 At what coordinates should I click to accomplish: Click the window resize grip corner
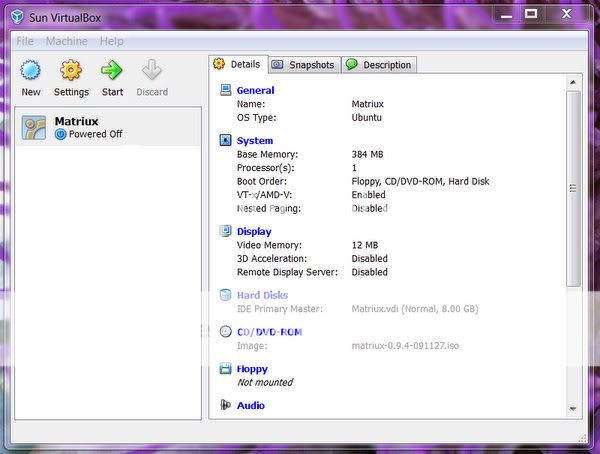(x=582, y=438)
